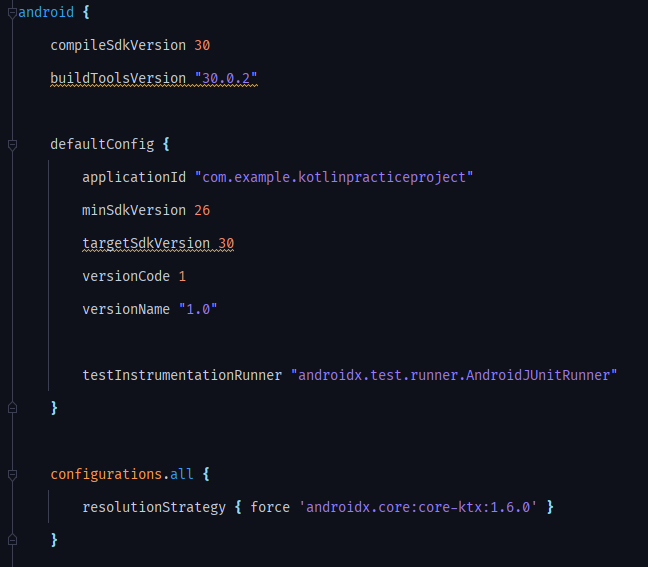Click underlined buildToolsVersion keyword

[118, 78]
